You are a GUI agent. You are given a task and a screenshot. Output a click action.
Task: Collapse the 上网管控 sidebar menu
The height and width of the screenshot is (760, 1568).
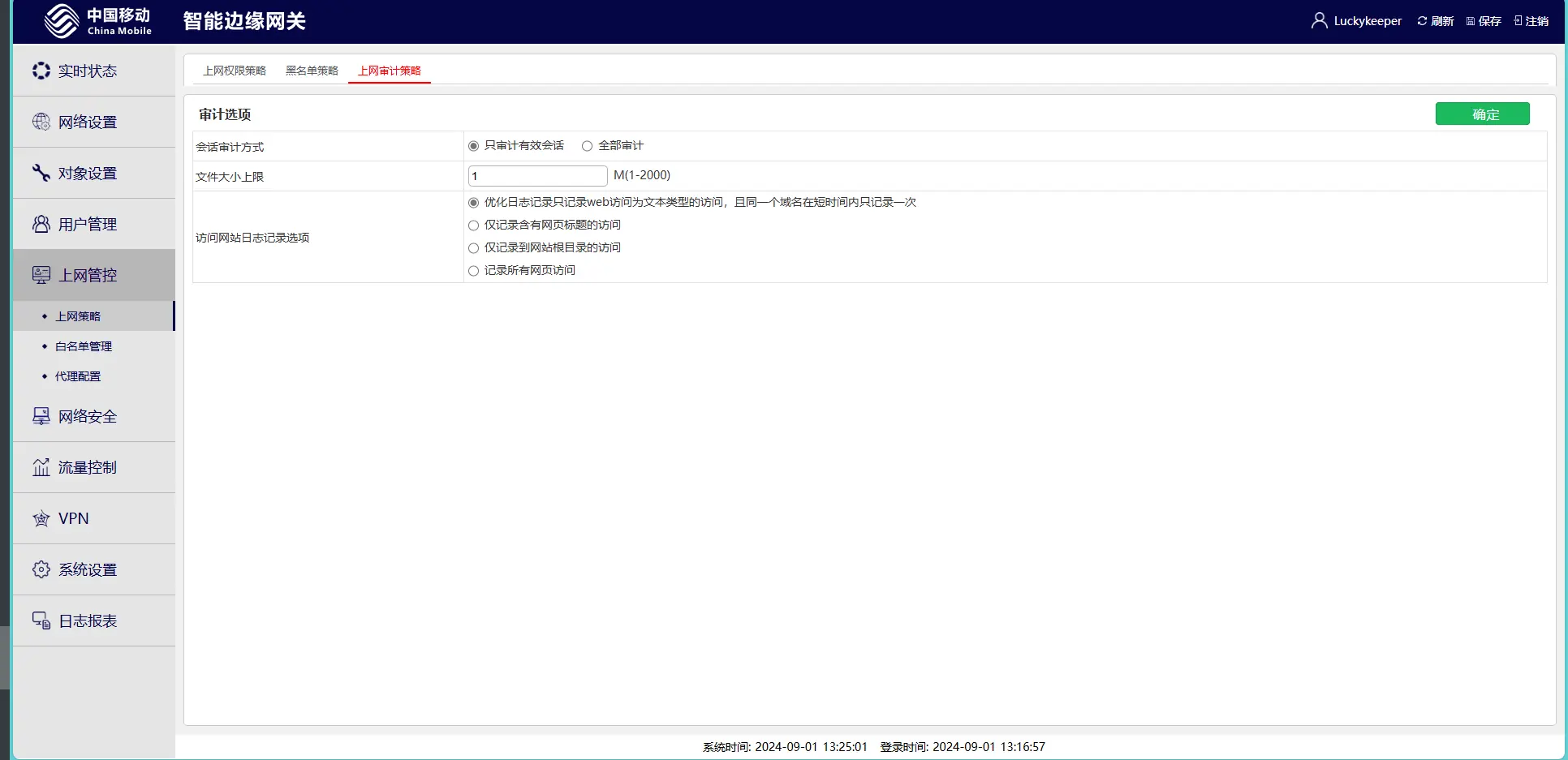[88, 275]
